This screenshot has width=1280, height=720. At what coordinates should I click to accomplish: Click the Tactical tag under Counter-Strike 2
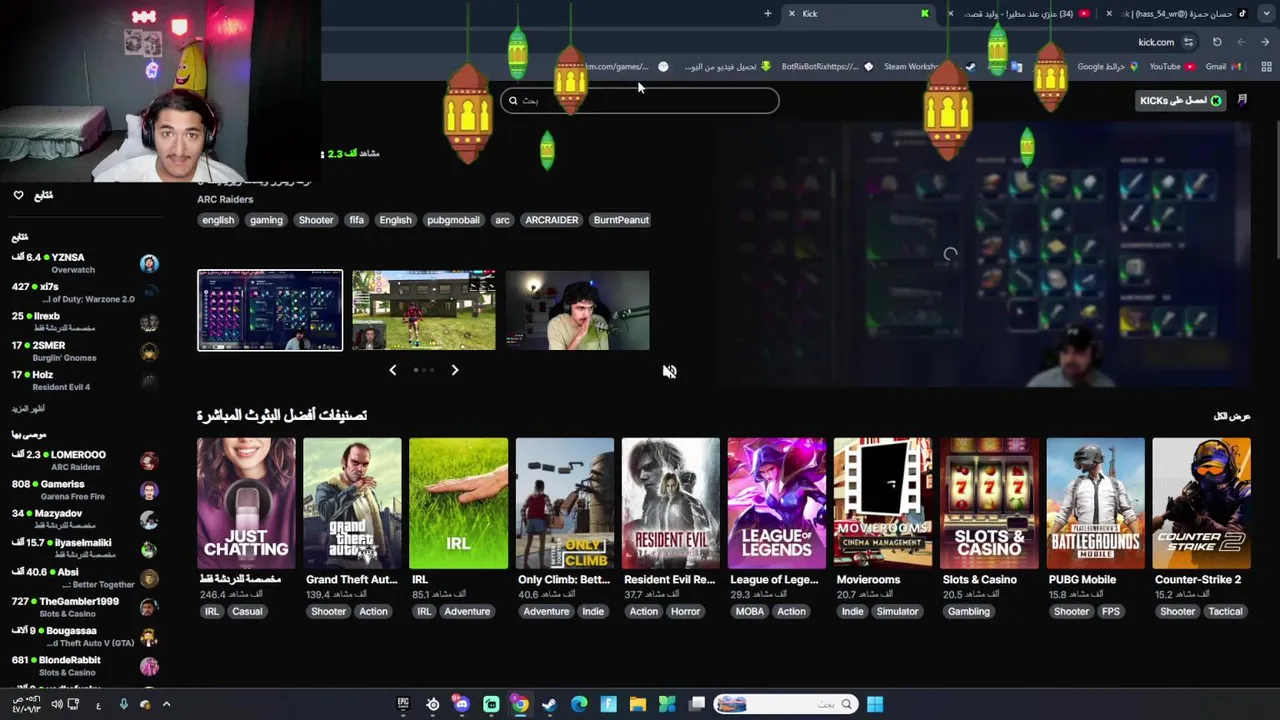[x=1225, y=611]
